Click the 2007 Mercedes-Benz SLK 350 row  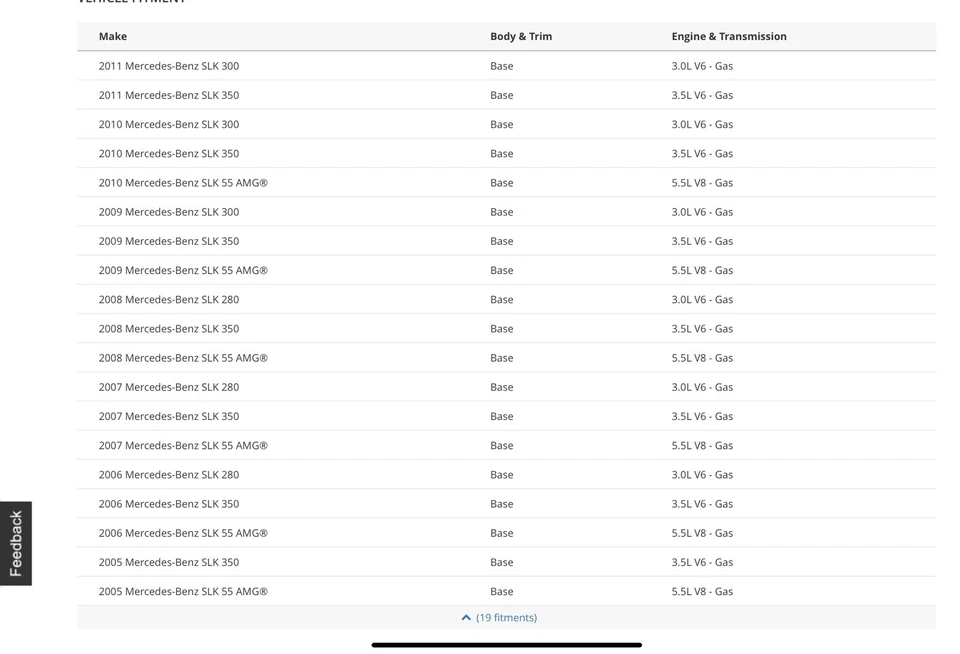pyautogui.click(x=169, y=416)
